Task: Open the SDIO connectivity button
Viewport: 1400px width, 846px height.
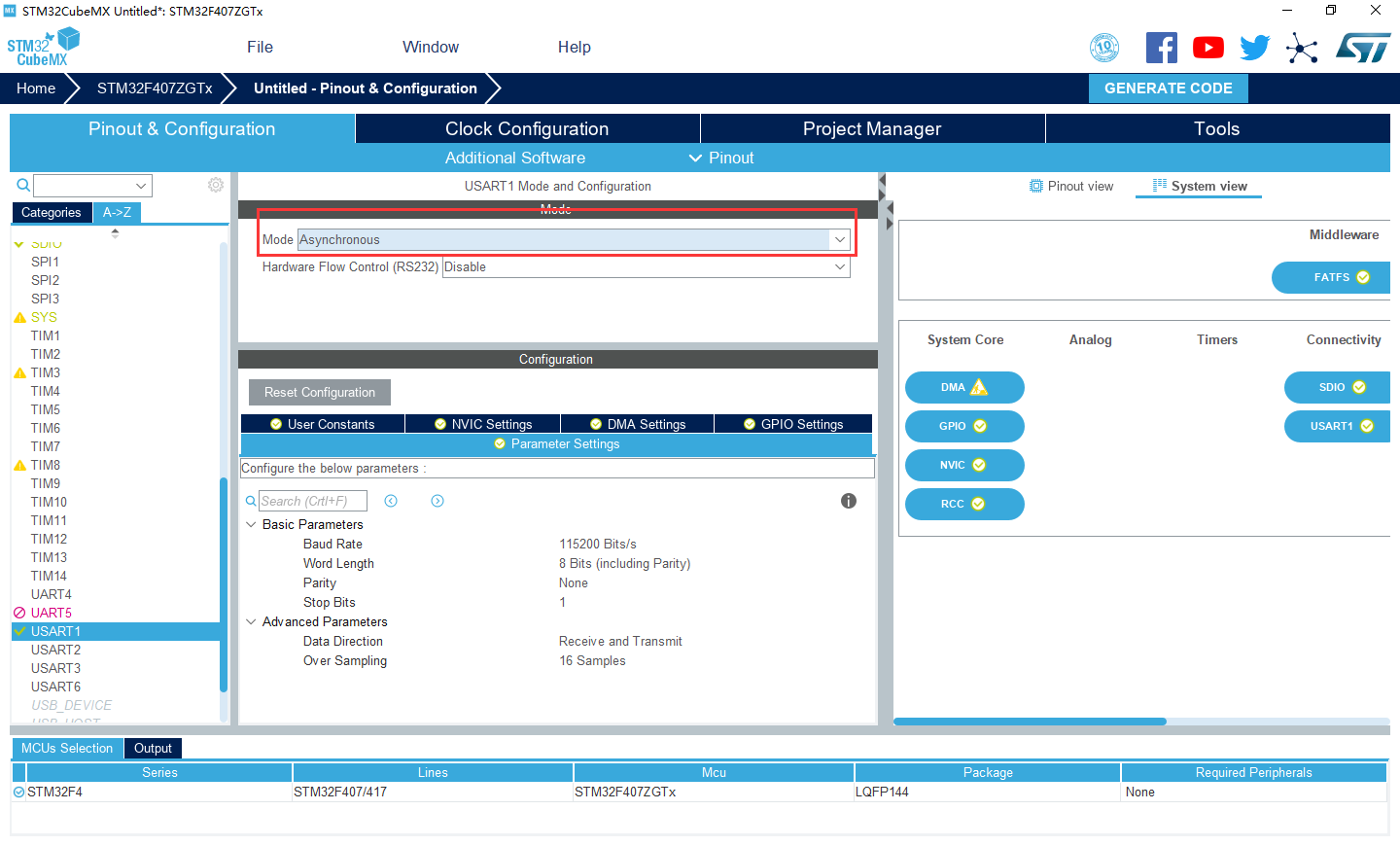Action: tap(1338, 387)
